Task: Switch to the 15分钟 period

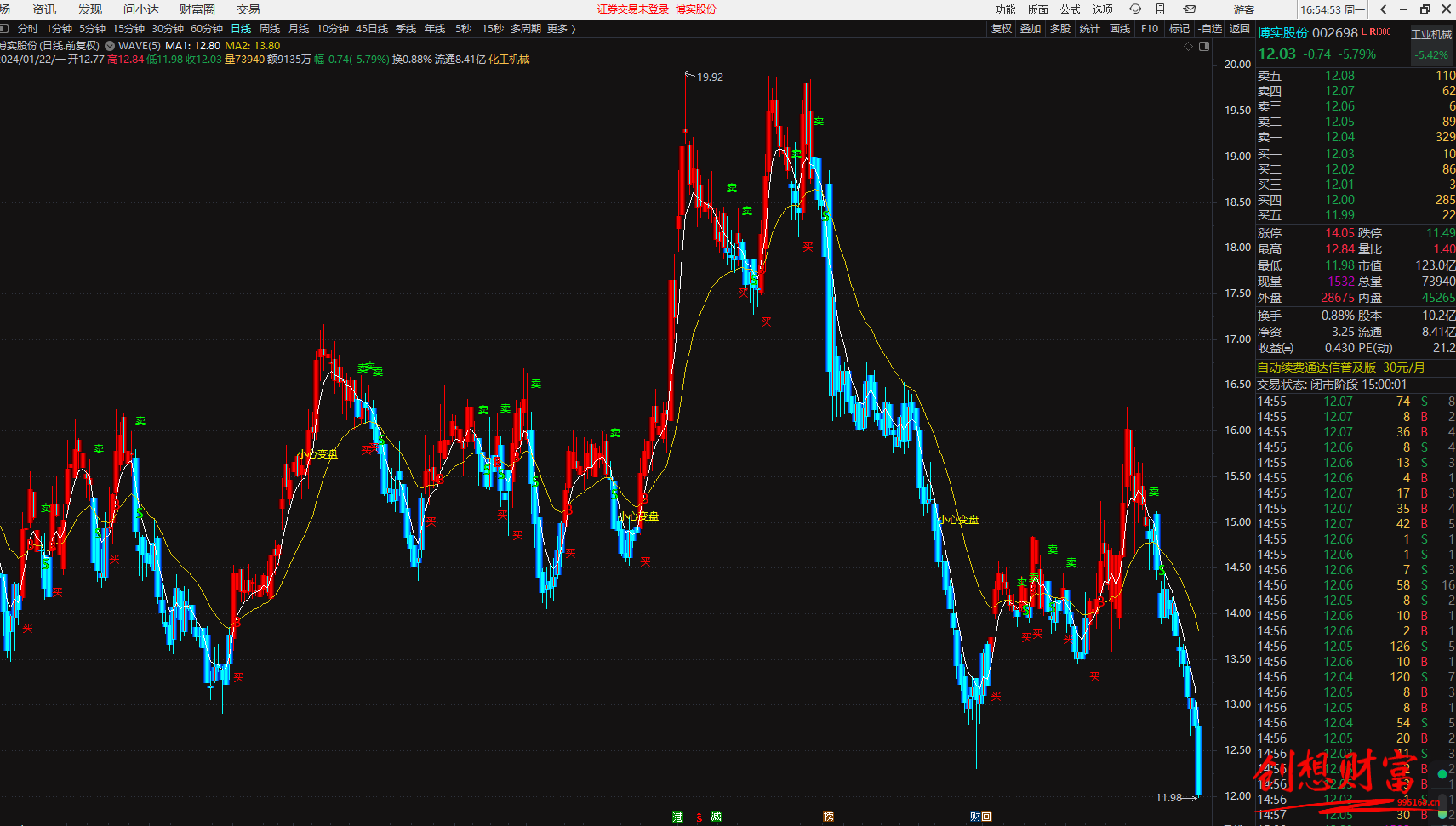Action: click(128, 29)
